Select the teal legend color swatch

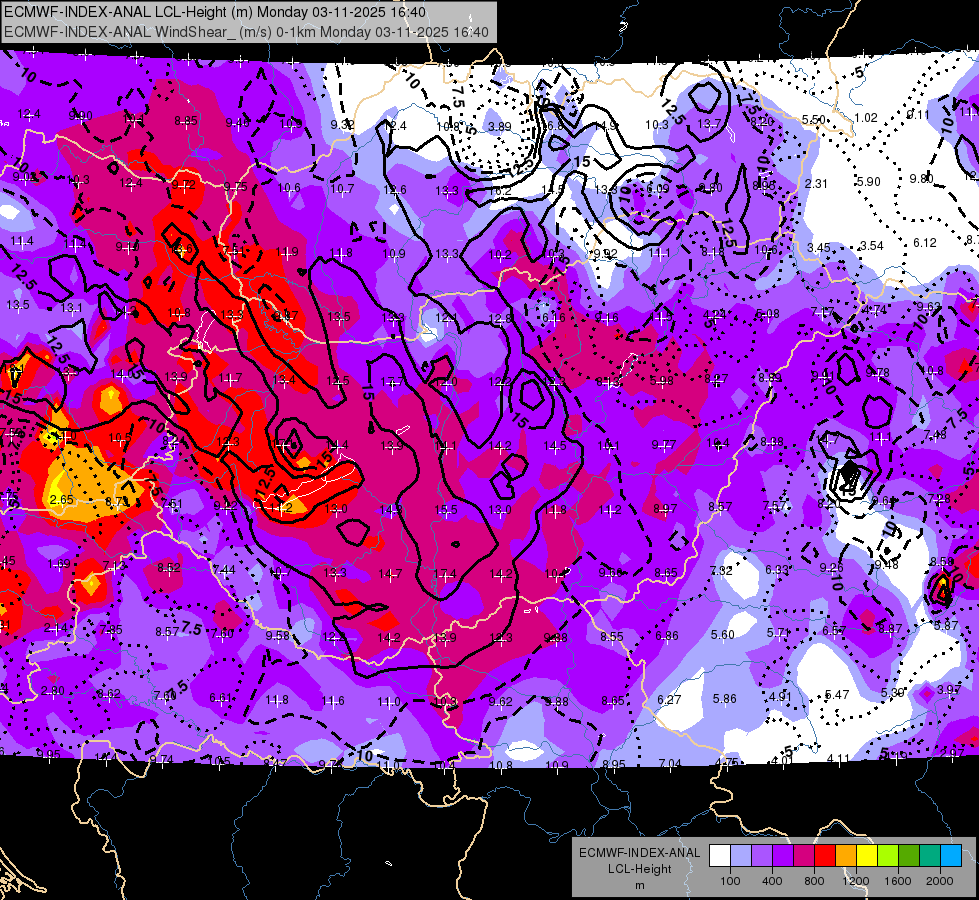click(x=930, y=856)
